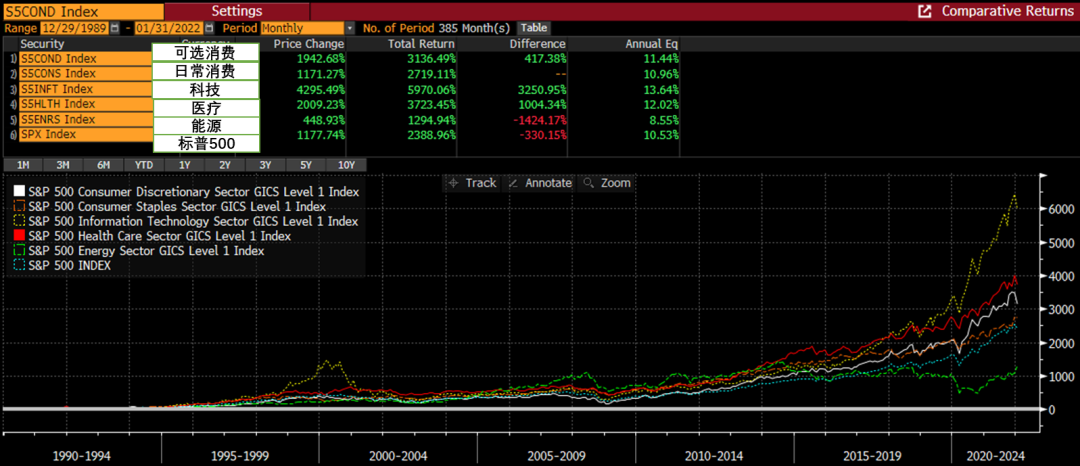Click Consumer Discretionary white legend swatch
The height and width of the screenshot is (466, 1080).
(19, 191)
